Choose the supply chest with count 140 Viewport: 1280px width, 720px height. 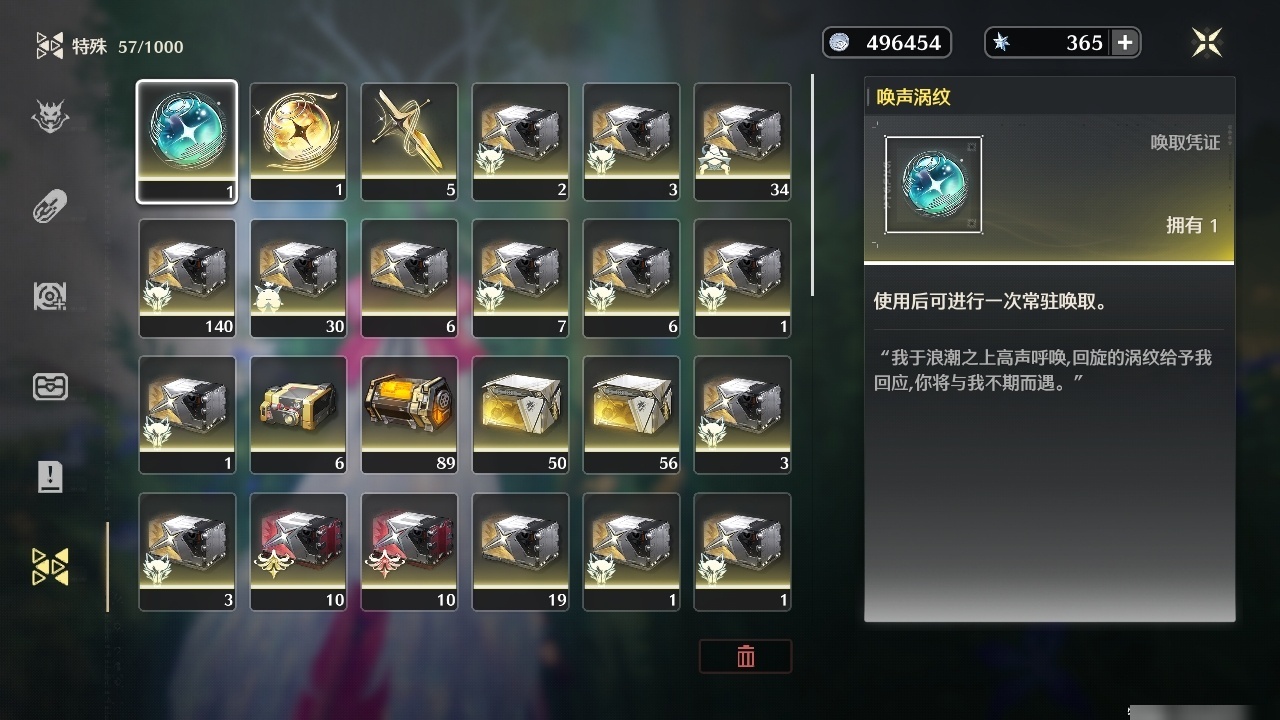(187, 278)
